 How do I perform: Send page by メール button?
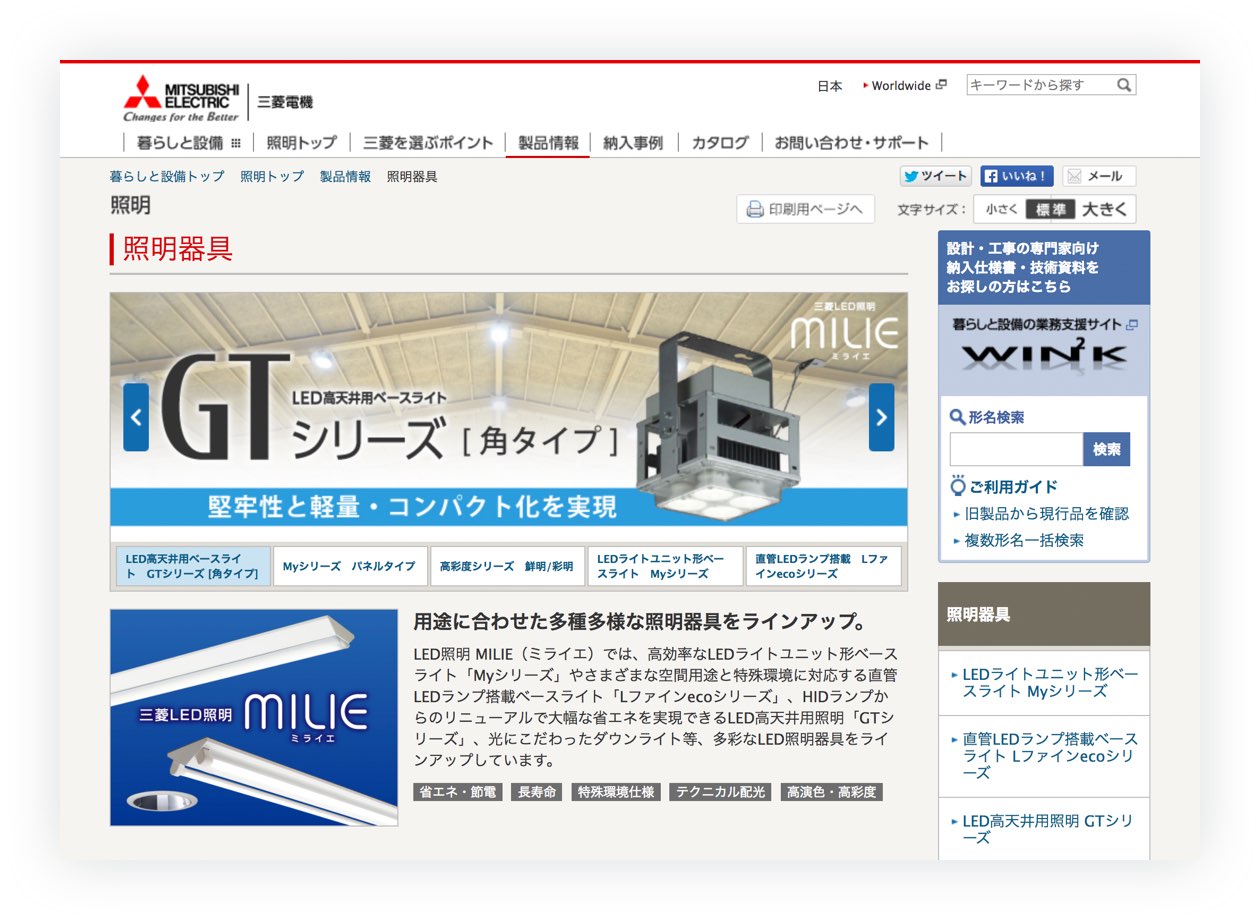pyautogui.click(x=1099, y=176)
